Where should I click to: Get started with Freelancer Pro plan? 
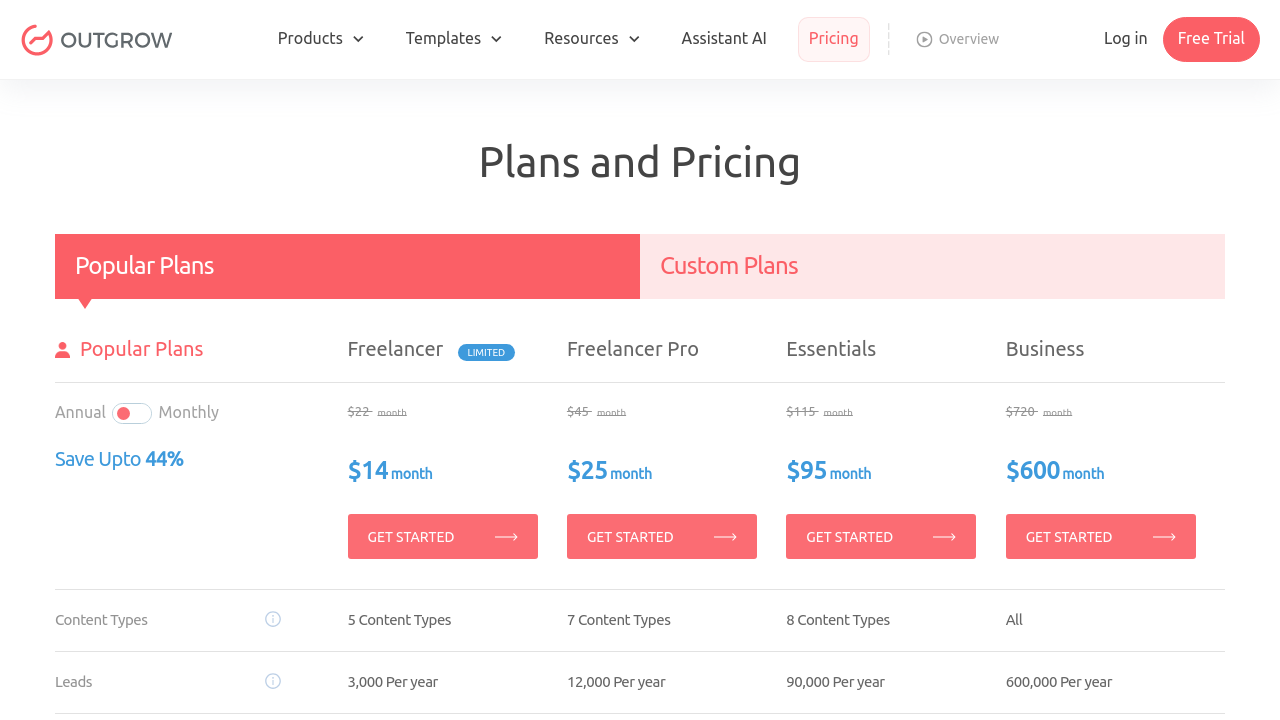point(662,537)
